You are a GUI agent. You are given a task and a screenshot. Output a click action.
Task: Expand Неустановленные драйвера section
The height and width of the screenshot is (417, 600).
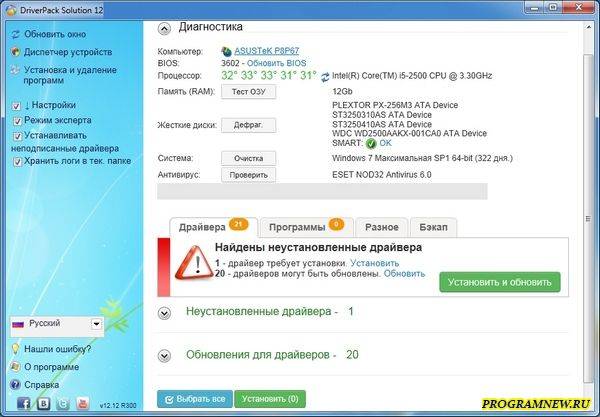164,313
